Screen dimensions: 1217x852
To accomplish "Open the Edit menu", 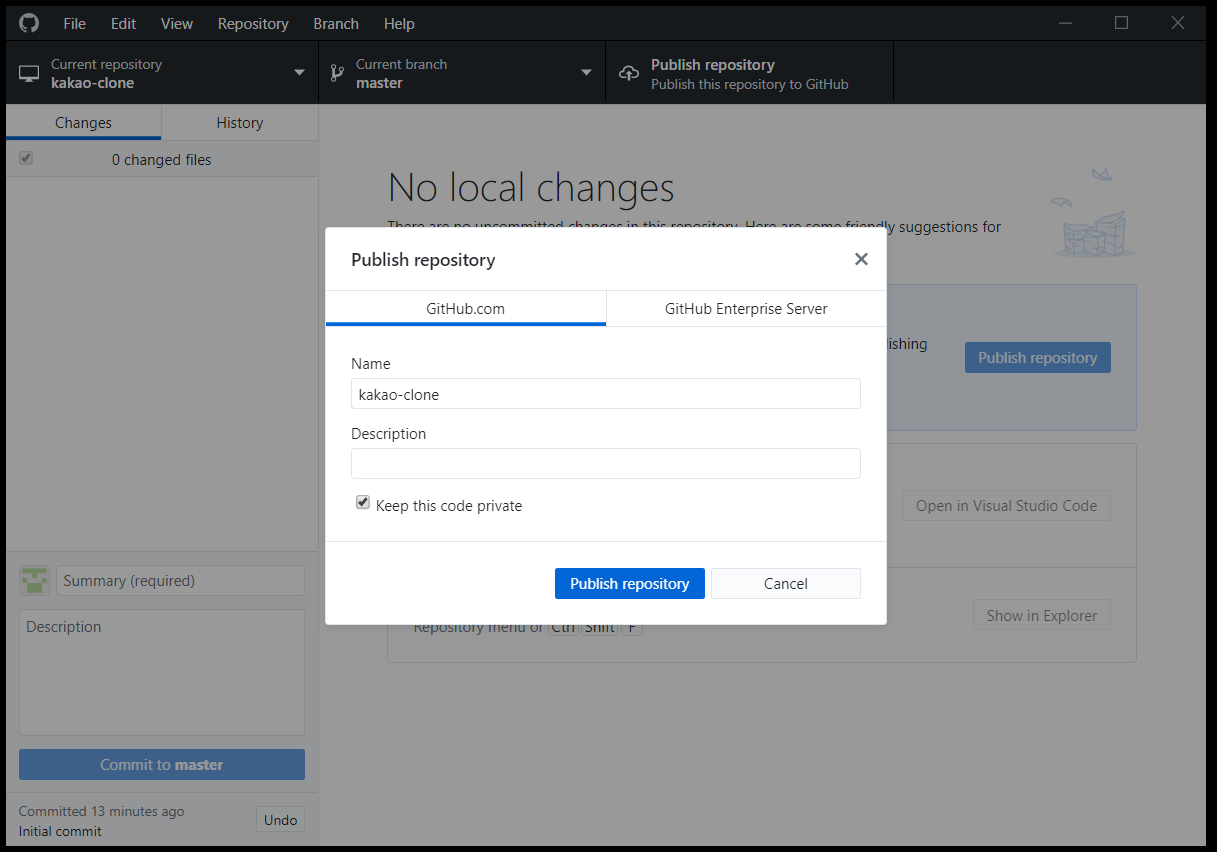I will (124, 23).
